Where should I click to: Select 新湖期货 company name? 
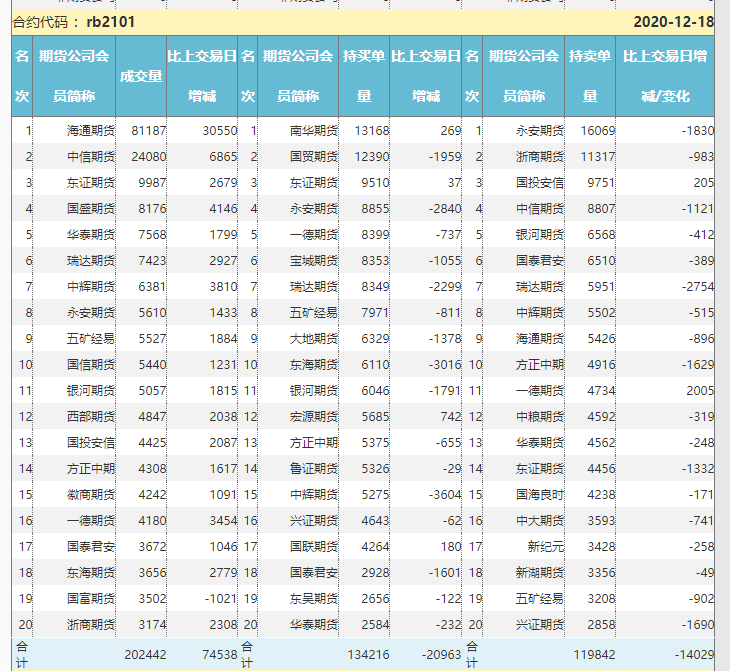pos(540,573)
